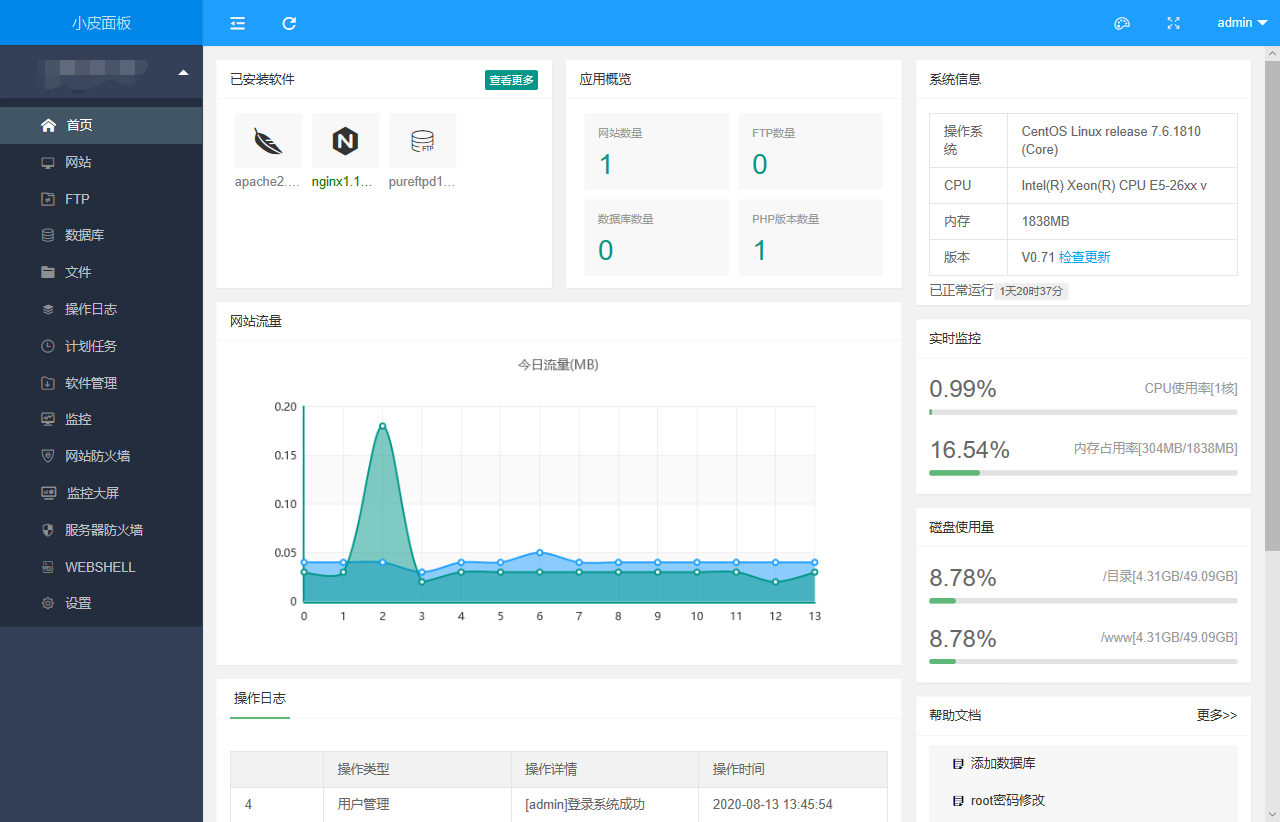1280x822 pixels.
Task: Click the peak data point at hour 2
Action: [382, 426]
